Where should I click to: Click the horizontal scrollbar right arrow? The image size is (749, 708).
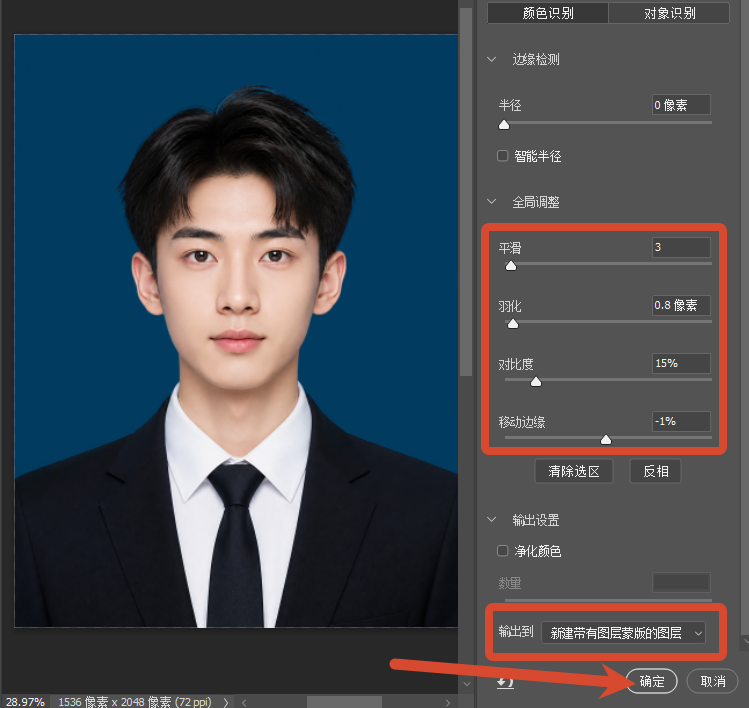pos(448,702)
